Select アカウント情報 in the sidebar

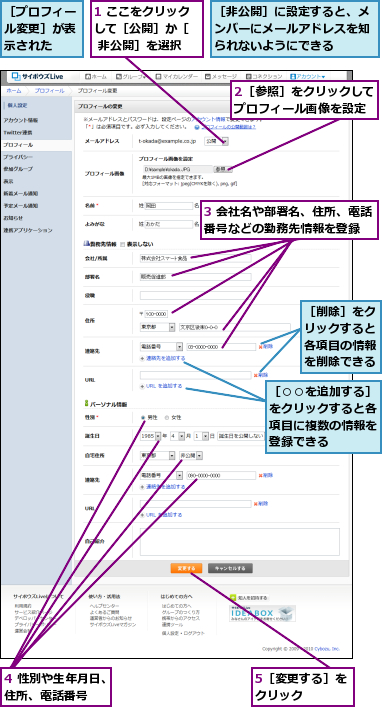click(x=21, y=120)
